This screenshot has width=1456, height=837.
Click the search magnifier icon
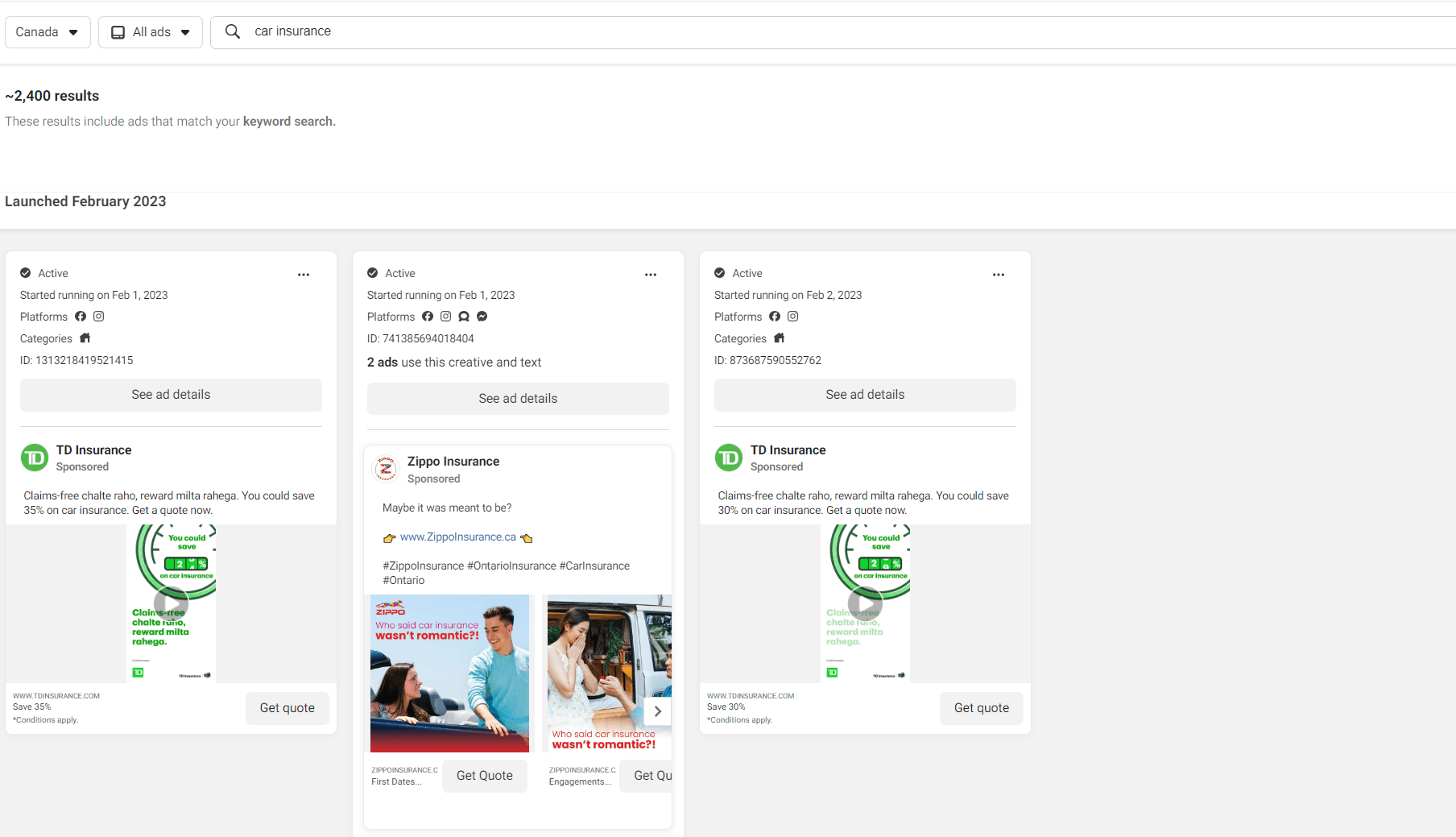[233, 31]
